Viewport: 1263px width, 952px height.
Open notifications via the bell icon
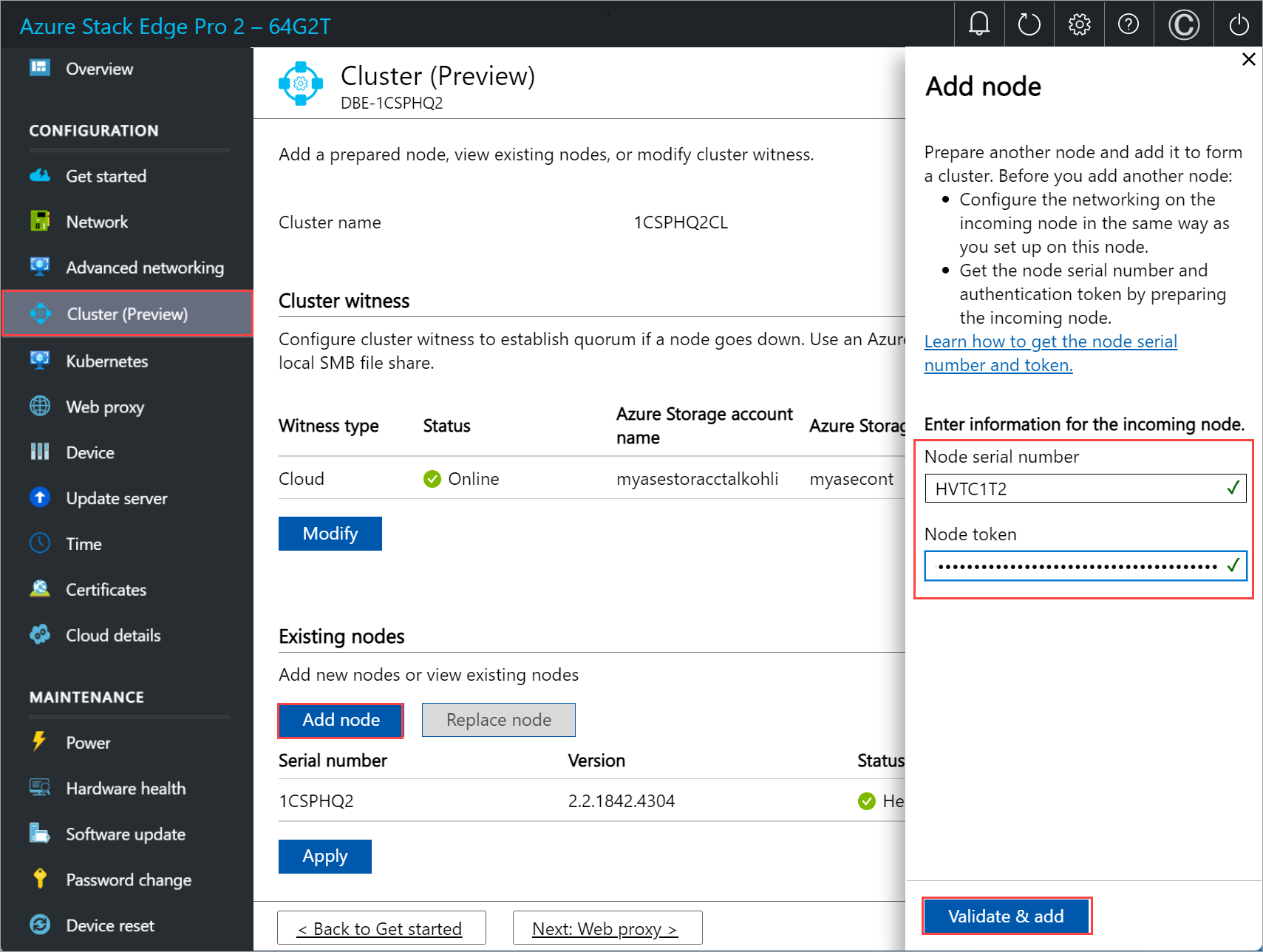[x=978, y=24]
